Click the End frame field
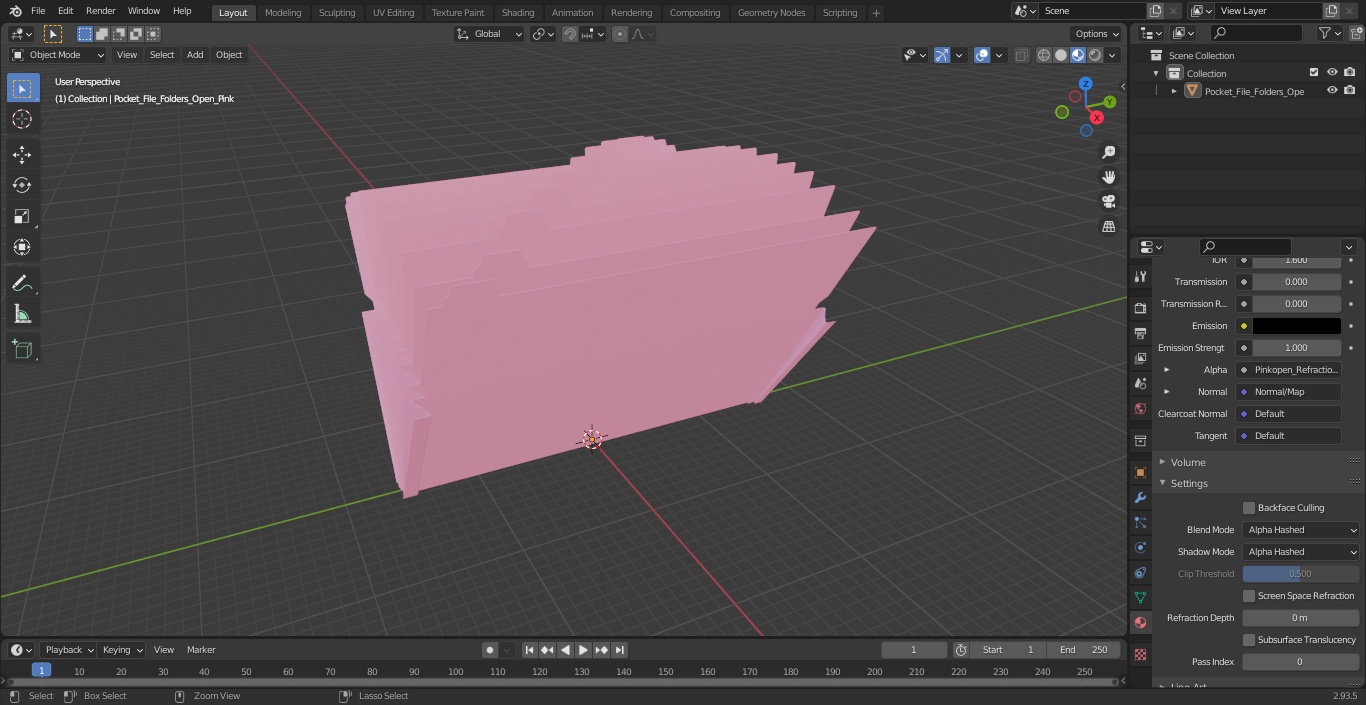Viewport: 1366px width, 705px height. [1084, 650]
